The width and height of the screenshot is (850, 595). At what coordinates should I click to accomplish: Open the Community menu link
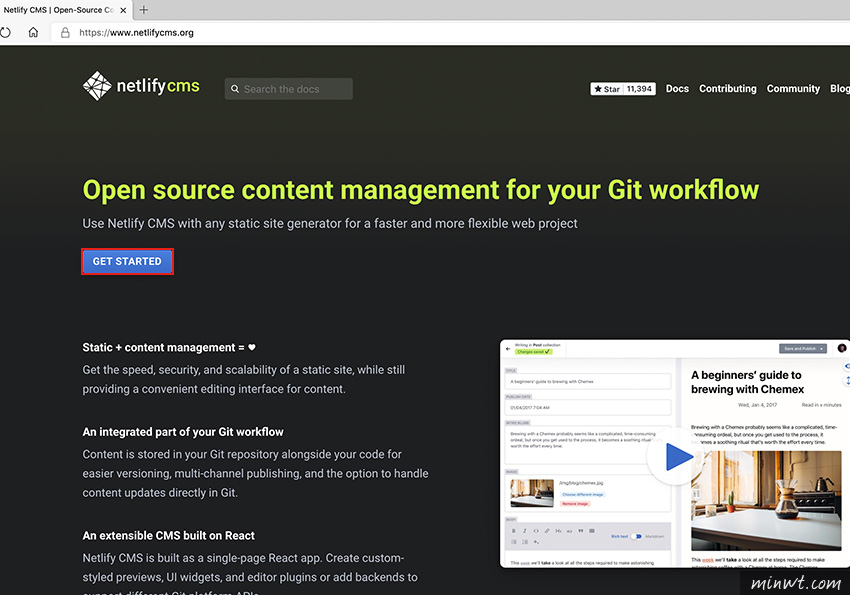tap(793, 88)
